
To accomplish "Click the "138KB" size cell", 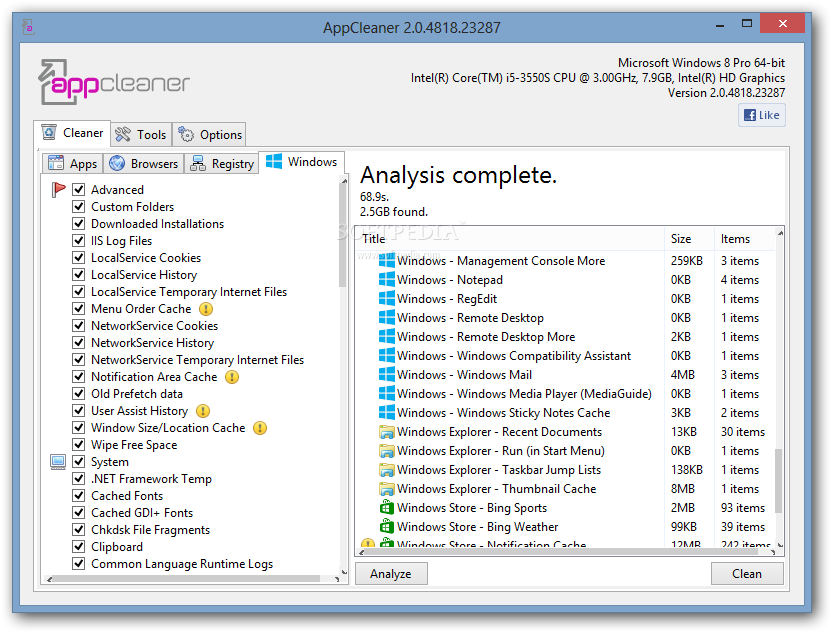I will (687, 470).
